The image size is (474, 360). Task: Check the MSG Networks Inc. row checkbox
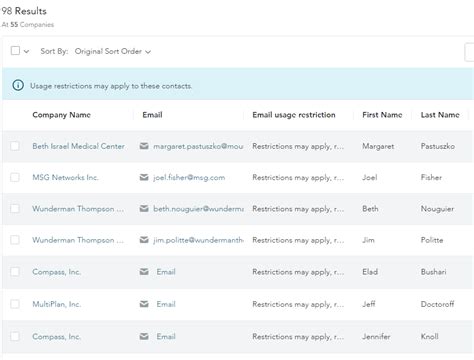[15, 177]
